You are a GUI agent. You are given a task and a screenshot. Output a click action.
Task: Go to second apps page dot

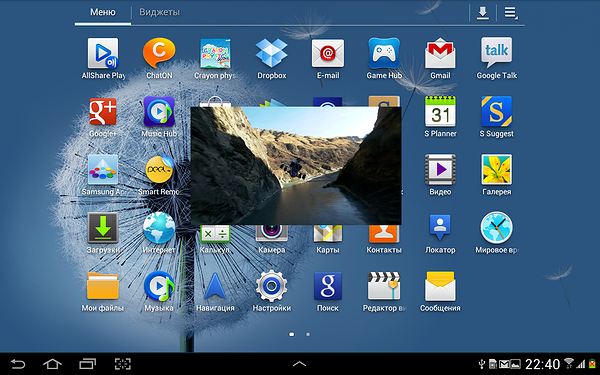point(308,334)
